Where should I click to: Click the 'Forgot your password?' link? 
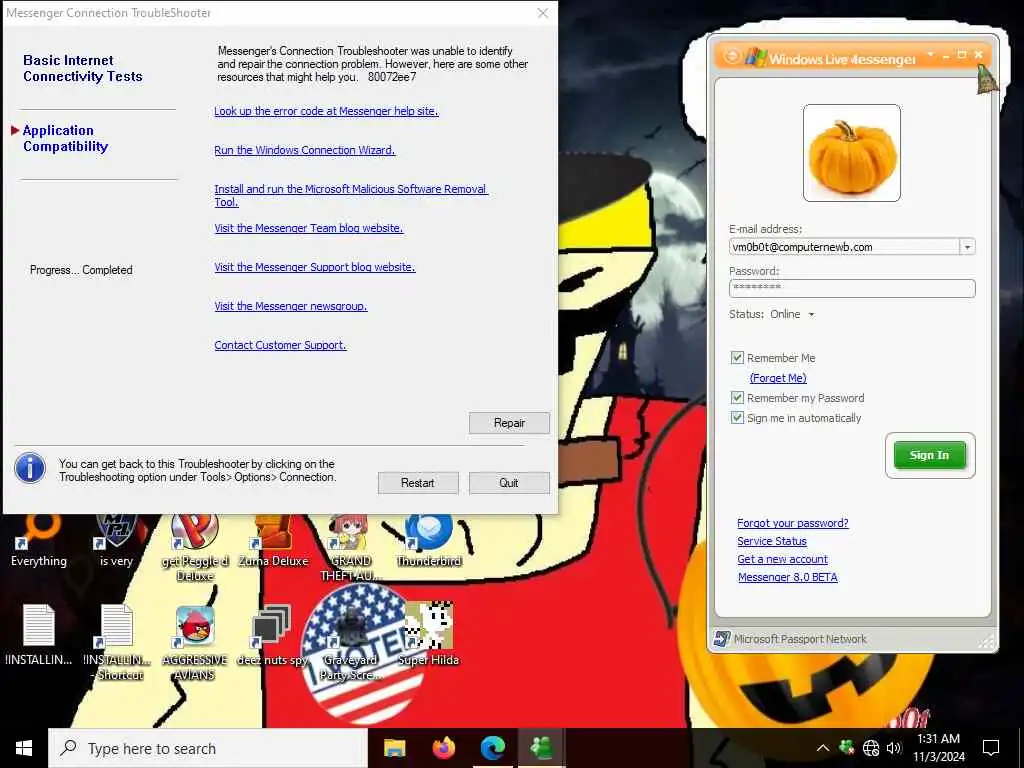[x=793, y=522]
